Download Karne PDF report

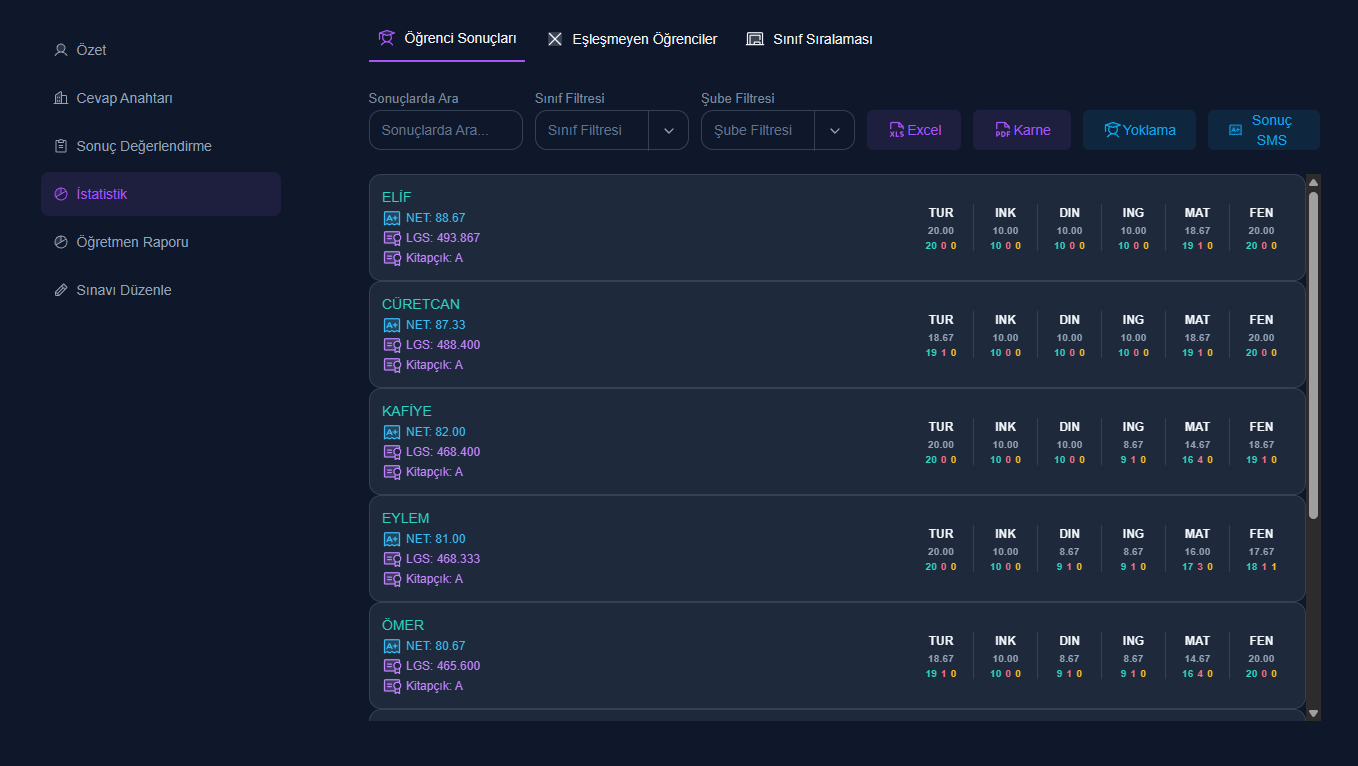1022,130
